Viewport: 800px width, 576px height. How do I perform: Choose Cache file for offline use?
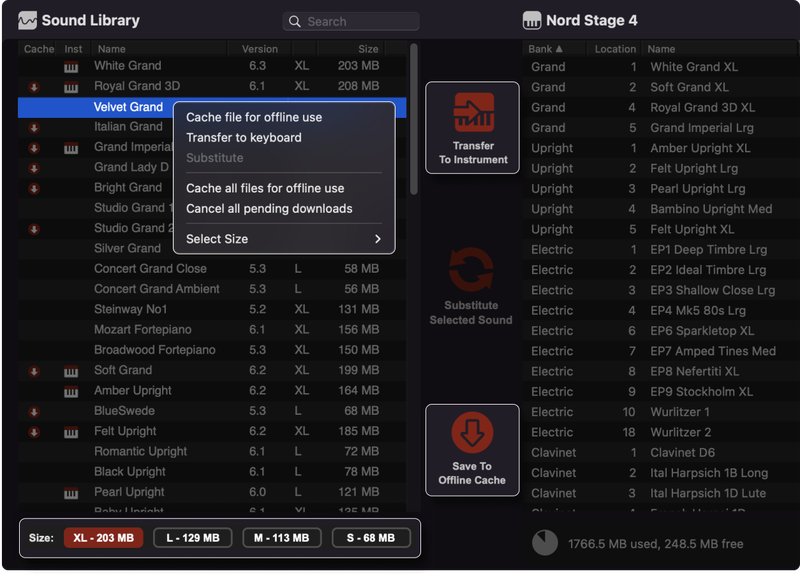pyautogui.click(x=254, y=117)
